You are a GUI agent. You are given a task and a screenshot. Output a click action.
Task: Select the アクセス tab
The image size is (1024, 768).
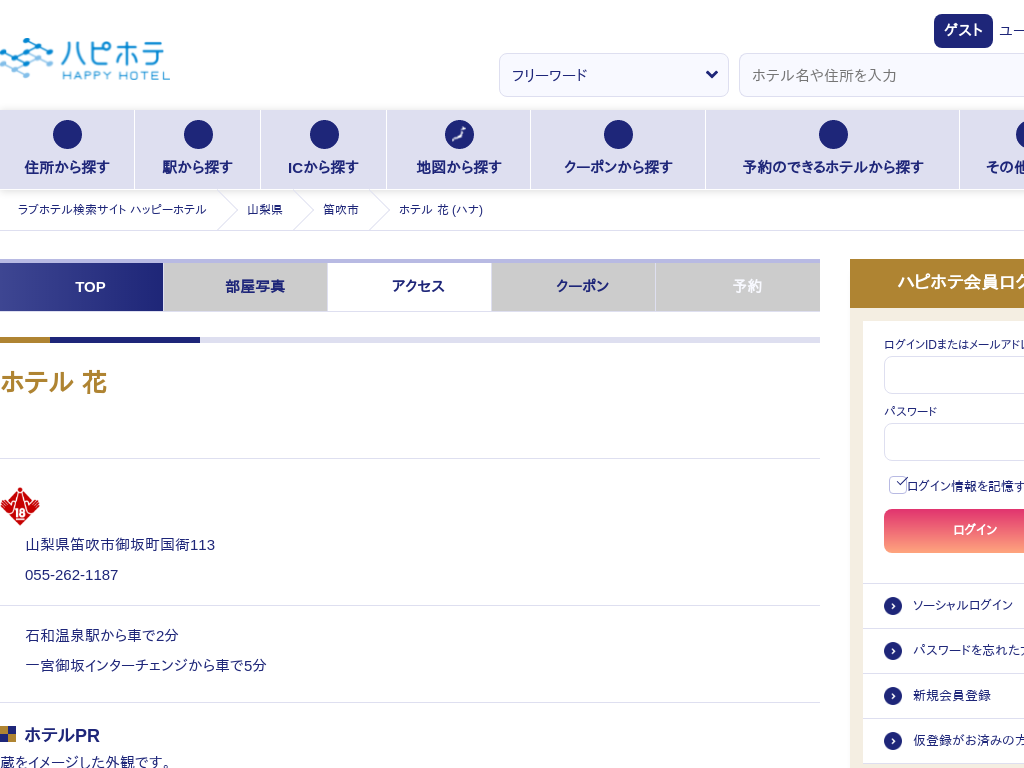tap(418, 287)
